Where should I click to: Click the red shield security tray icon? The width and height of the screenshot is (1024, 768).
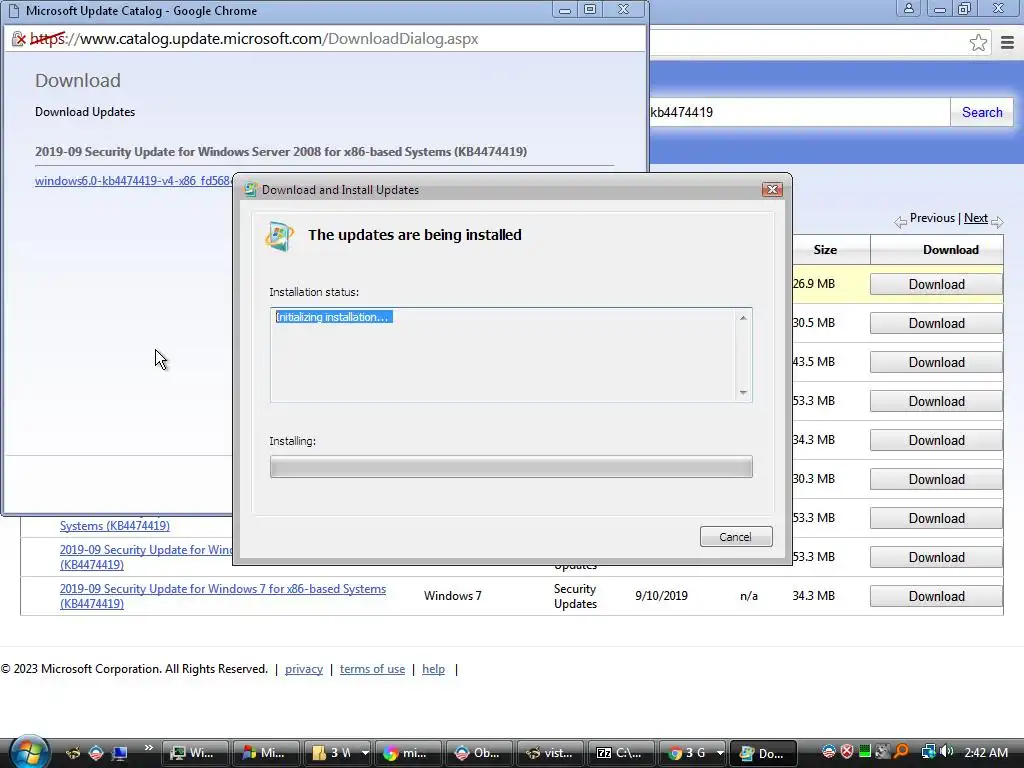click(847, 752)
